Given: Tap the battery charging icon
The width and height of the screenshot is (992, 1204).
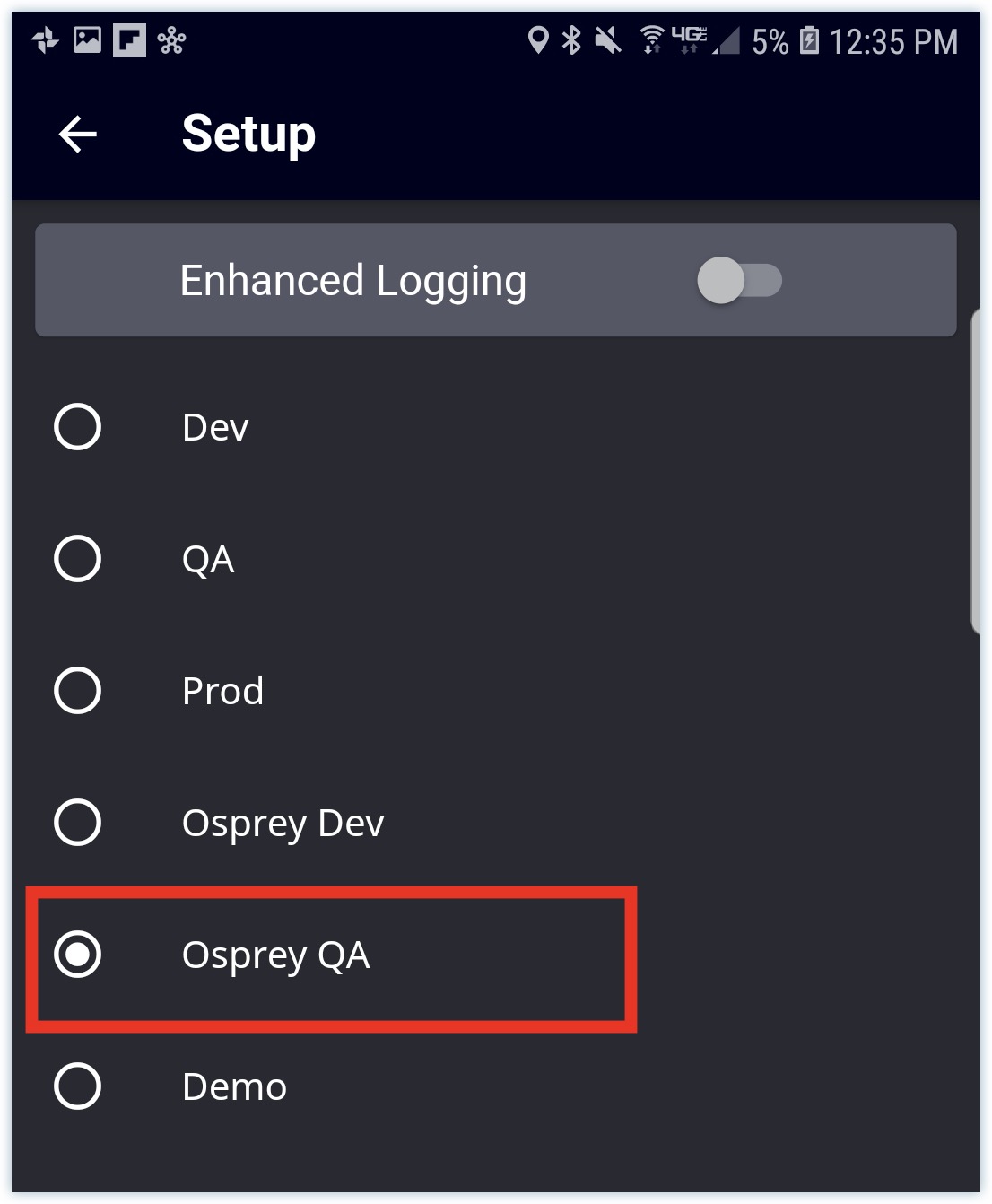Looking at the screenshot, I should point(809,40).
